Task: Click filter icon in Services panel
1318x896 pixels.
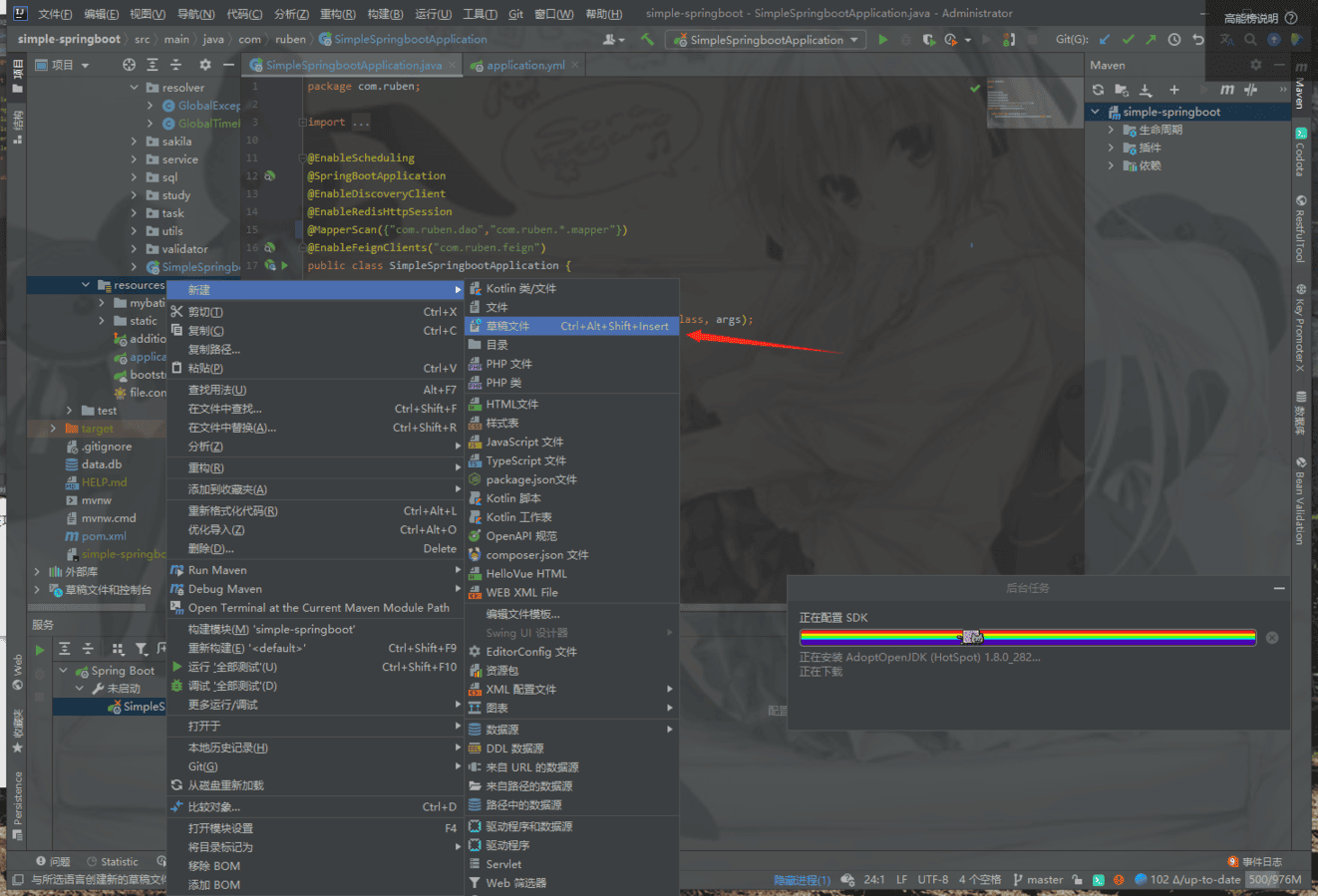Action: (x=142, y=649)
